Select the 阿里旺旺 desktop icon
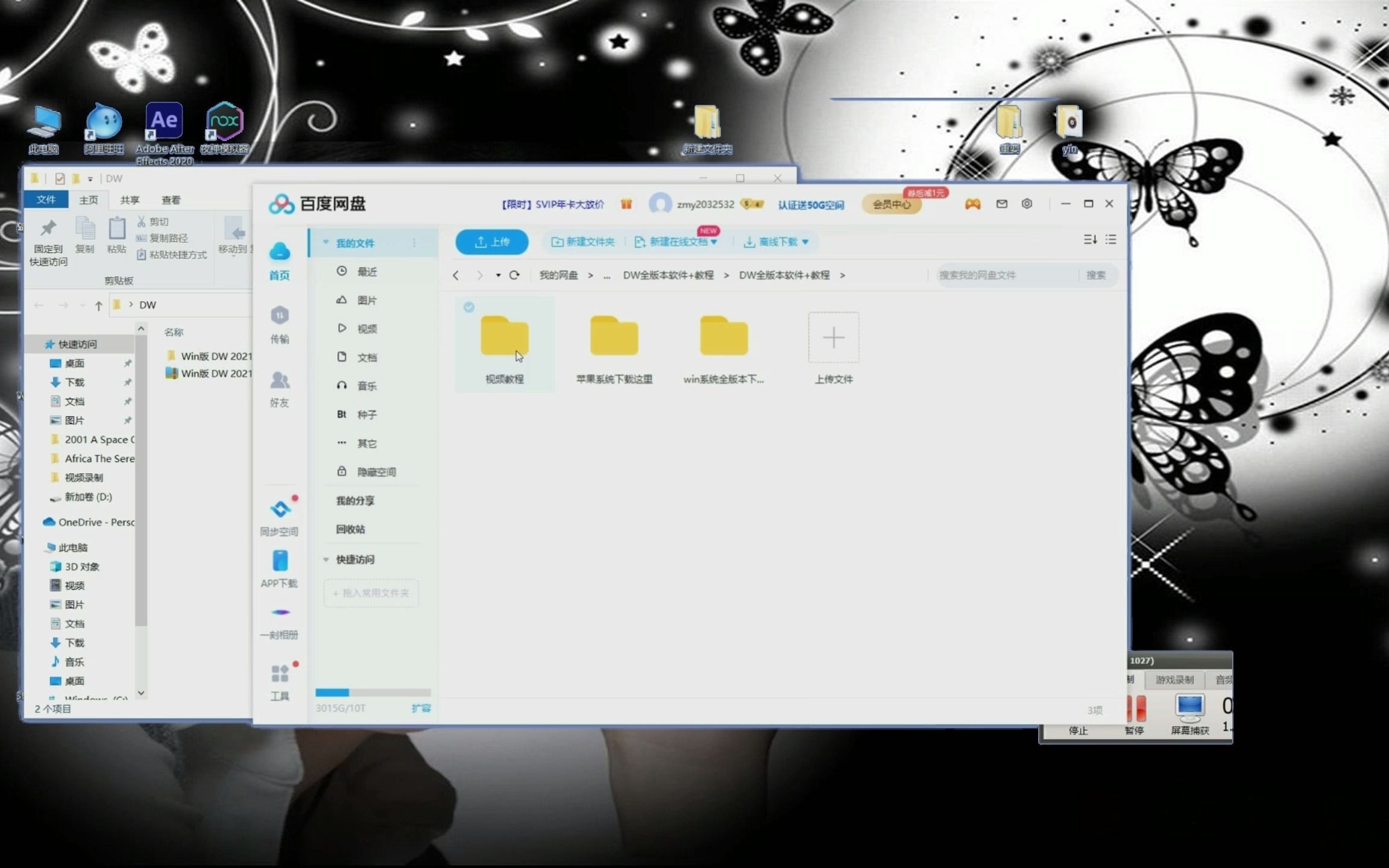Viewport: 1389px width, 868px height. tap(104, 128)
